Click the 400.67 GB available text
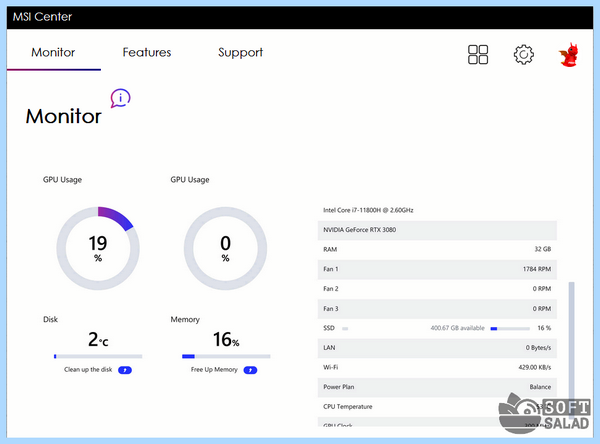This screenshot has height=444, width=600. (457, 328)
